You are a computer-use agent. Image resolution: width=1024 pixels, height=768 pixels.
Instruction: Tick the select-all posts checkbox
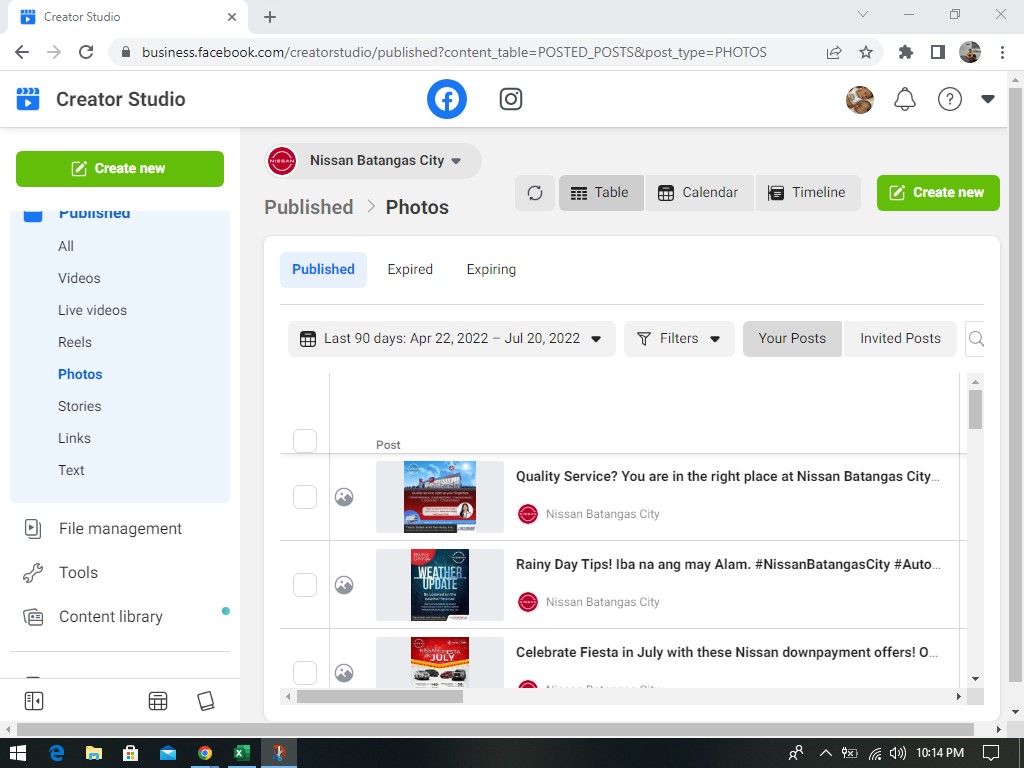coord(305,441)
